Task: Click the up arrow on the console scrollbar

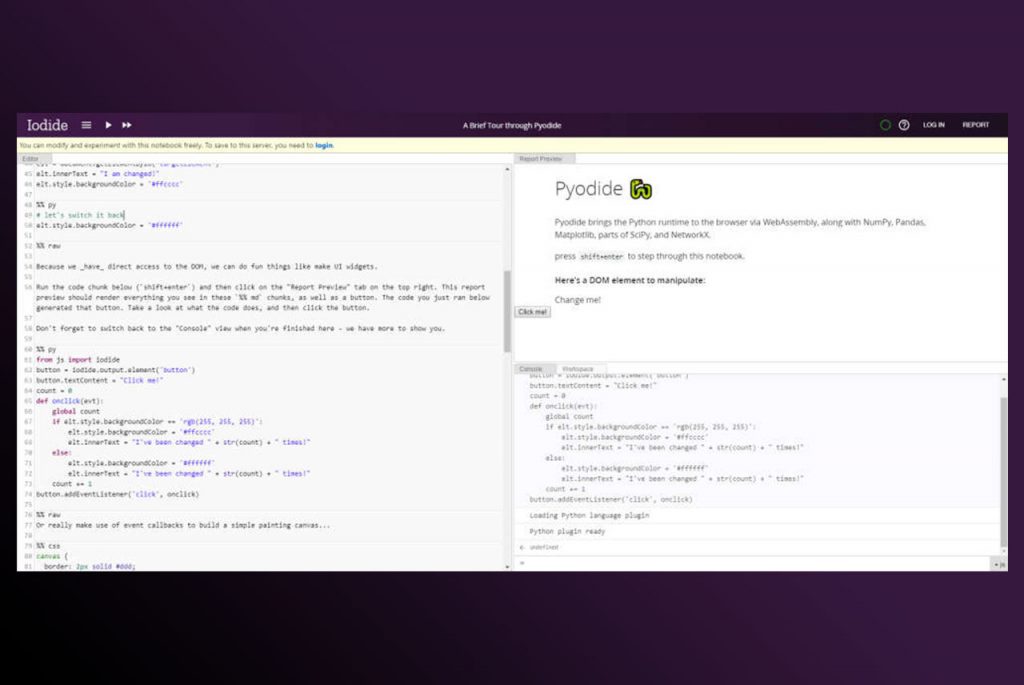Action: click(x=1004, y=377)
